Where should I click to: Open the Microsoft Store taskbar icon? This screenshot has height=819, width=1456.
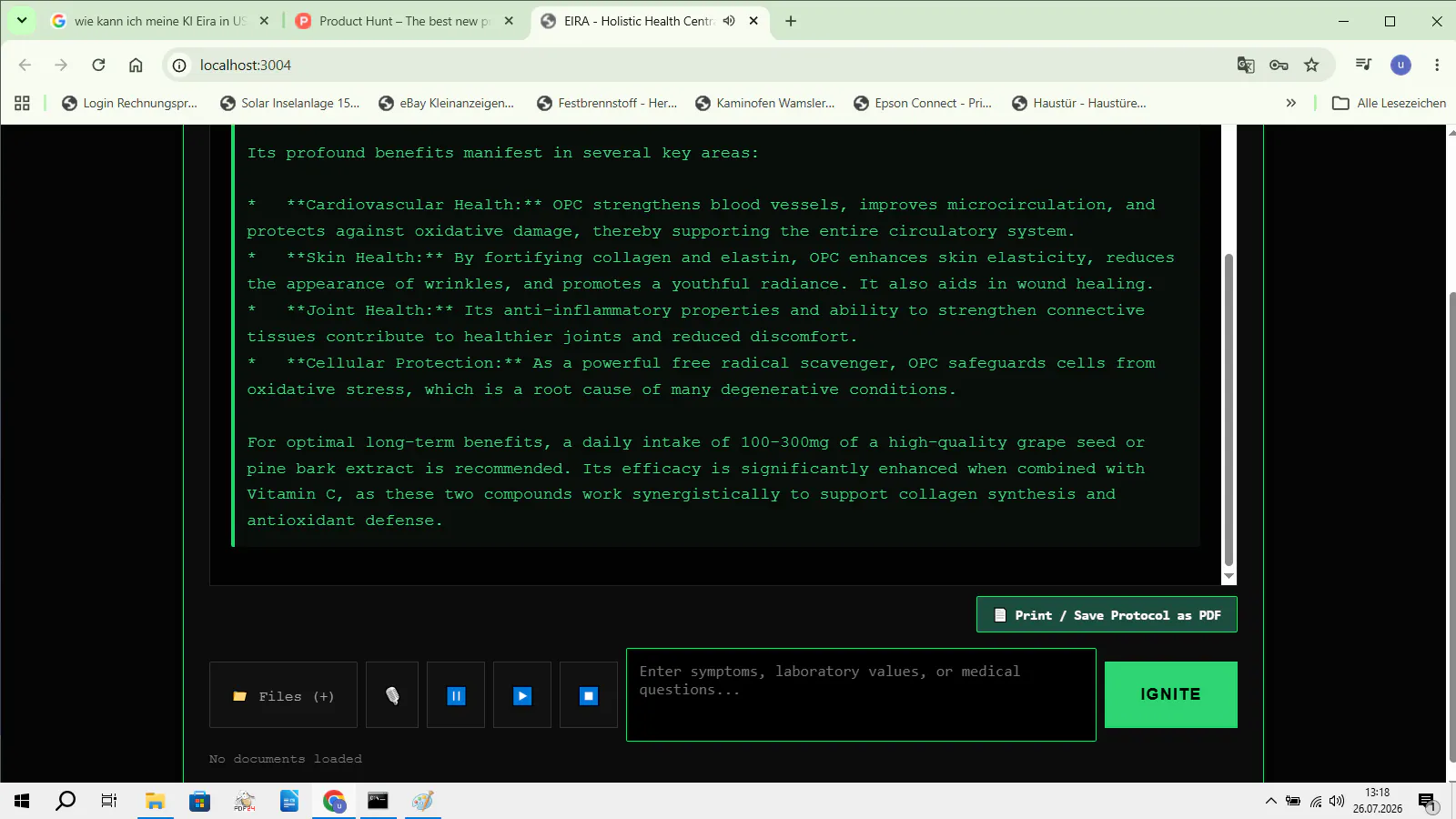pos(199,801)
